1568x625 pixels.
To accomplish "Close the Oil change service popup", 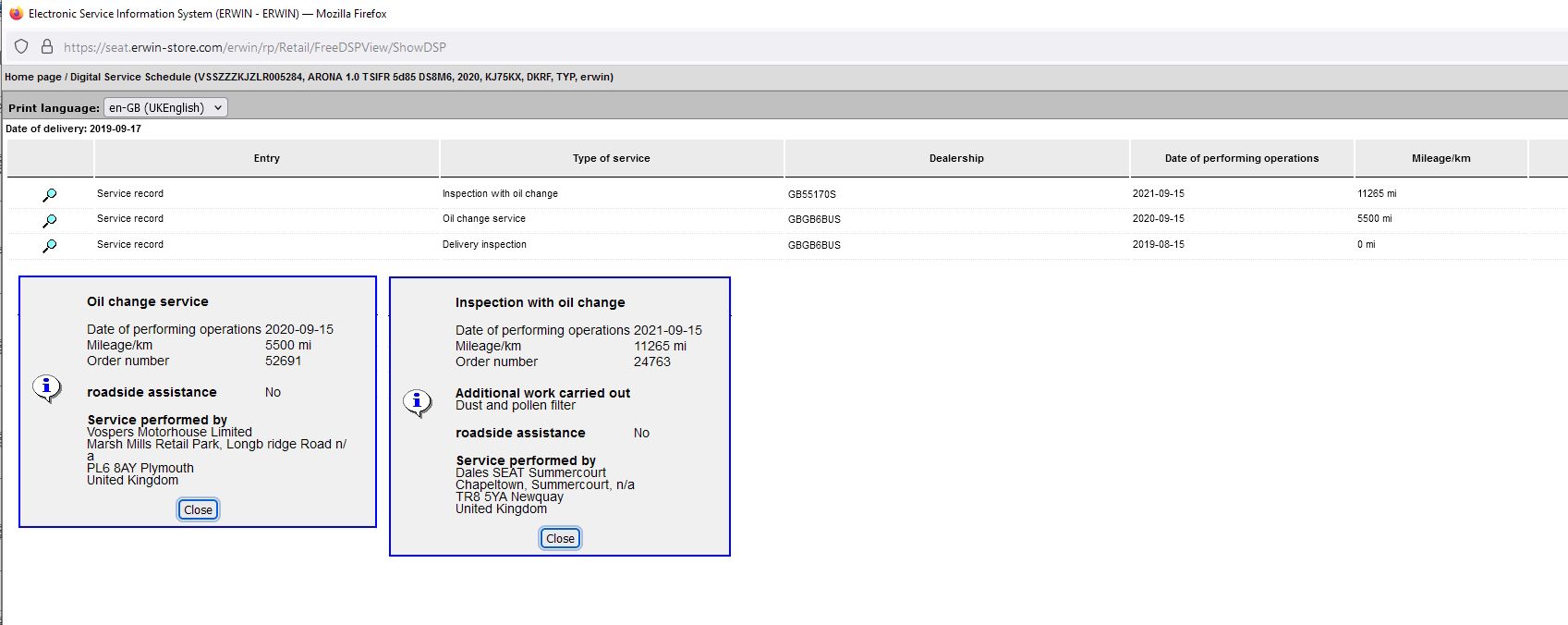I will coord(198,510).
